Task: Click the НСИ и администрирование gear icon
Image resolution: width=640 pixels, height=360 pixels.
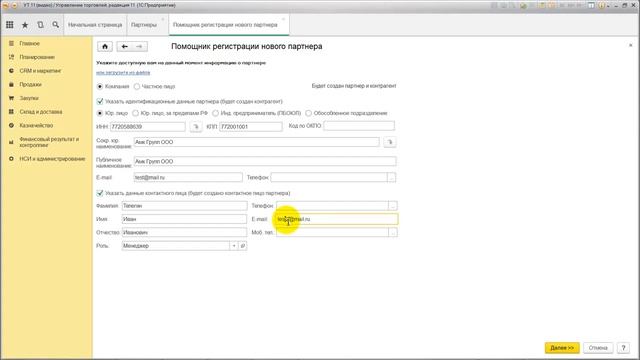Action: click(11, 159)
